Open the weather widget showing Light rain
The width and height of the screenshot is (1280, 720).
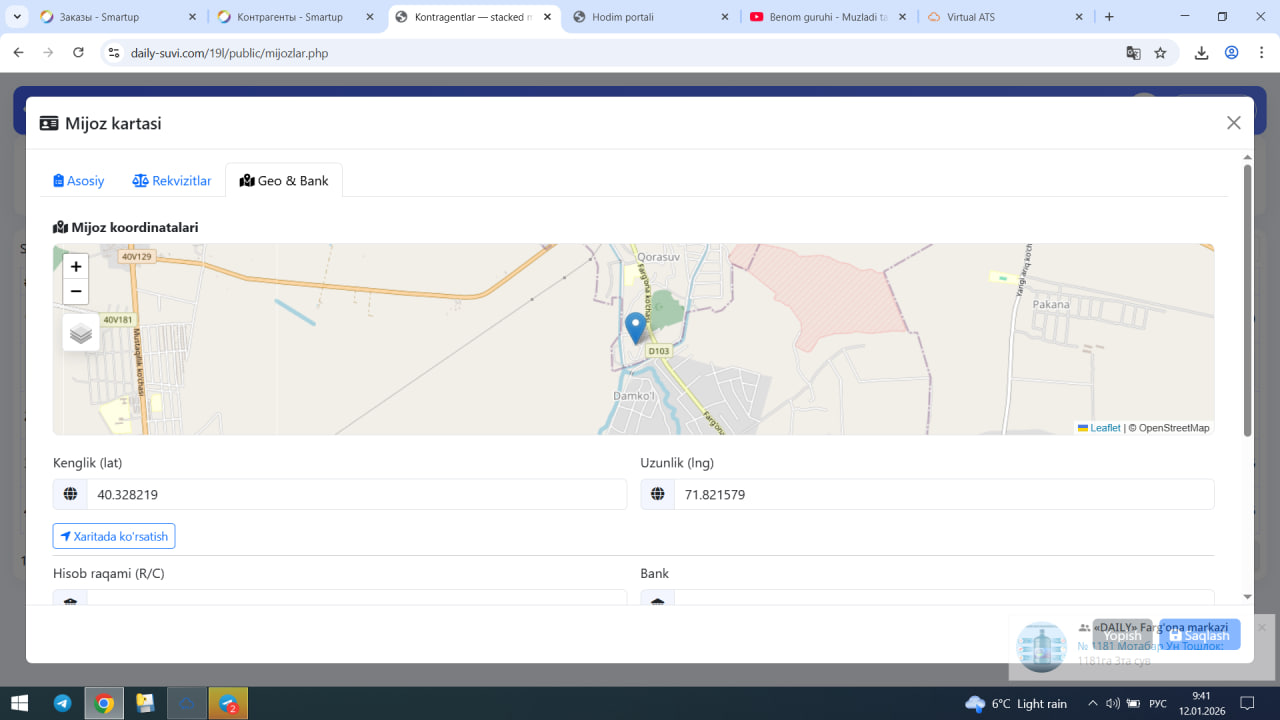(x=1016, y=704)
